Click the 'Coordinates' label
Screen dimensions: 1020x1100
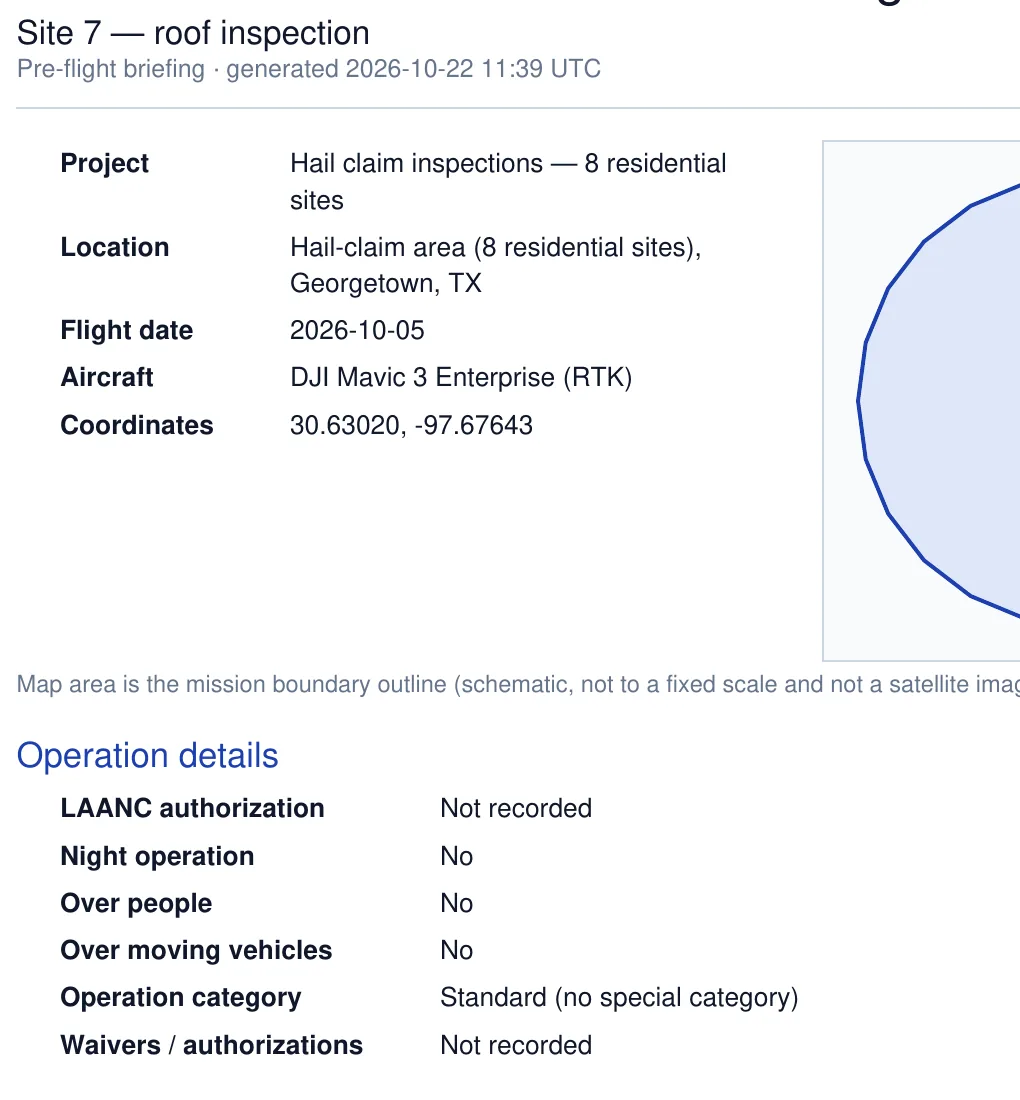tap(137, 425)
